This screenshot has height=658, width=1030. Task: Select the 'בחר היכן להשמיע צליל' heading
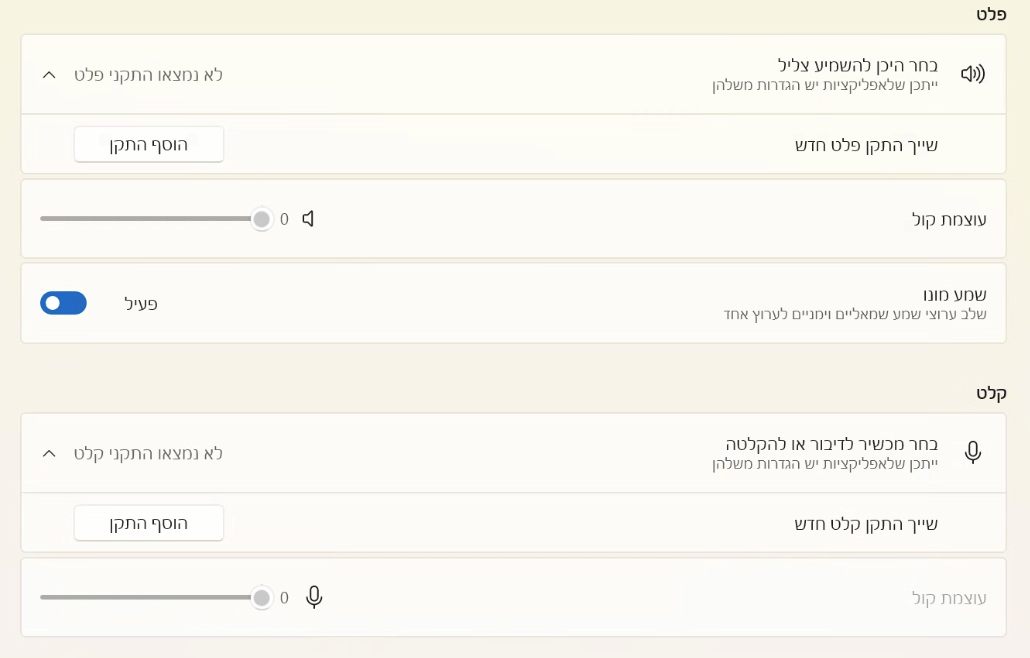pyautogui.click(x=857, y=65)
